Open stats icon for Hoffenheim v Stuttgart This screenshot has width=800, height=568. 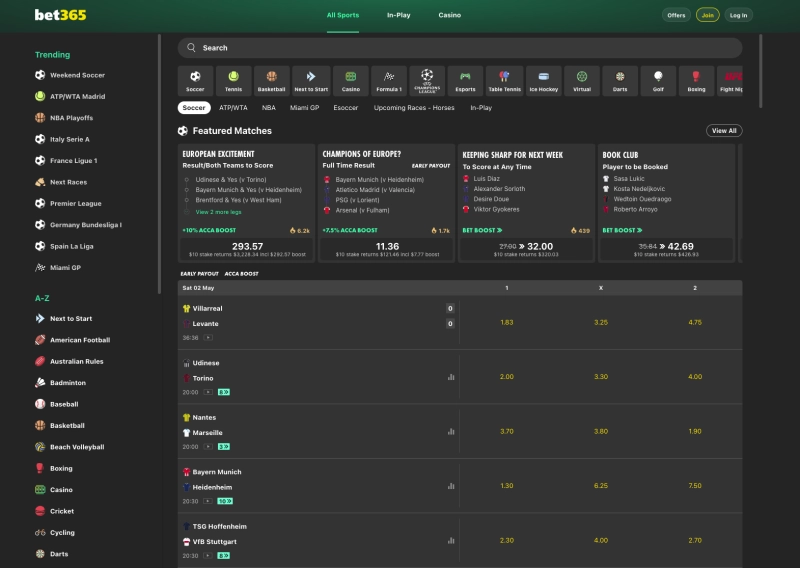pyautogui.click(x=451, y=540)
